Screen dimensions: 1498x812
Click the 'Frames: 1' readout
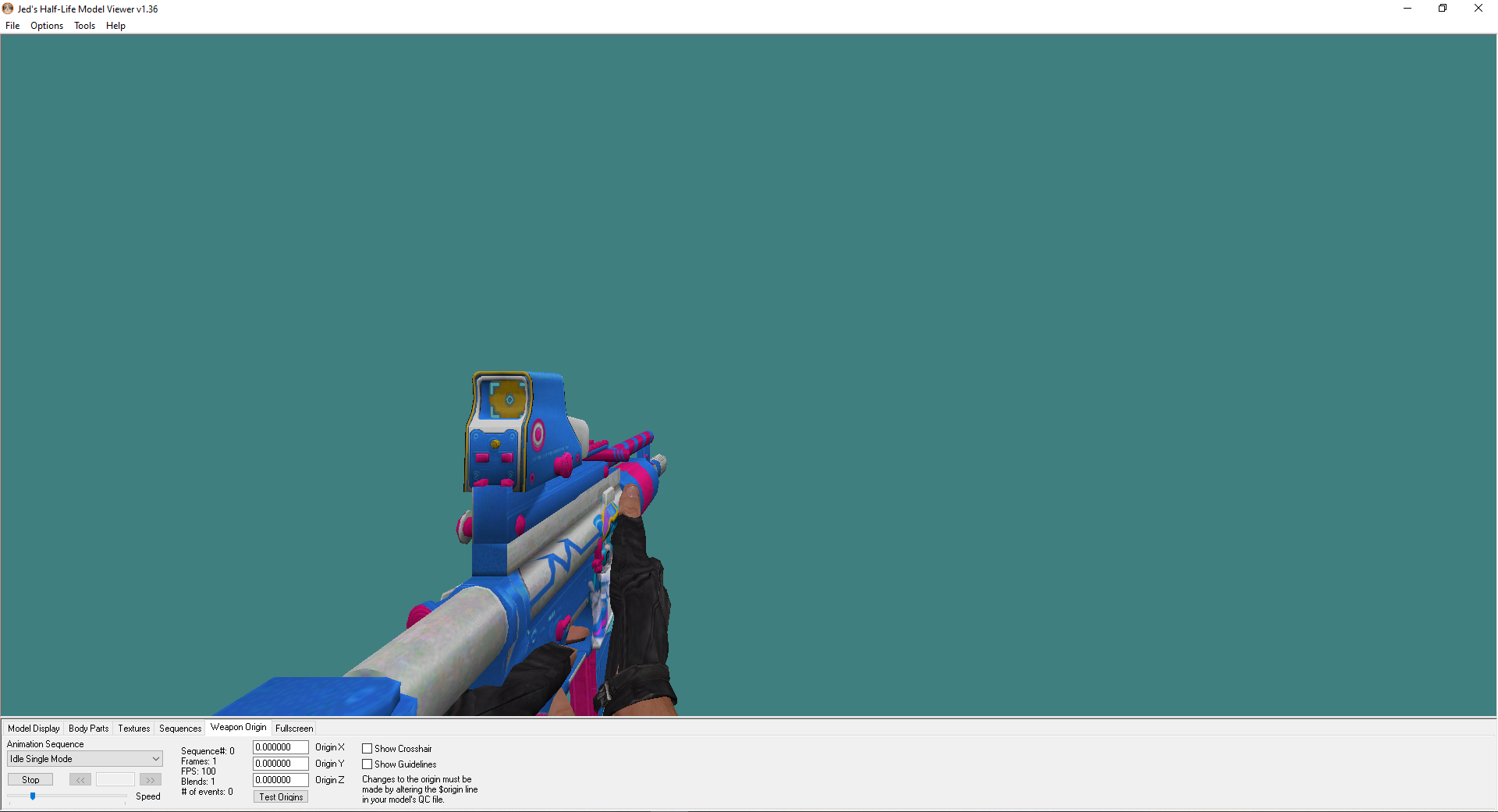click(x=199, y=761)
